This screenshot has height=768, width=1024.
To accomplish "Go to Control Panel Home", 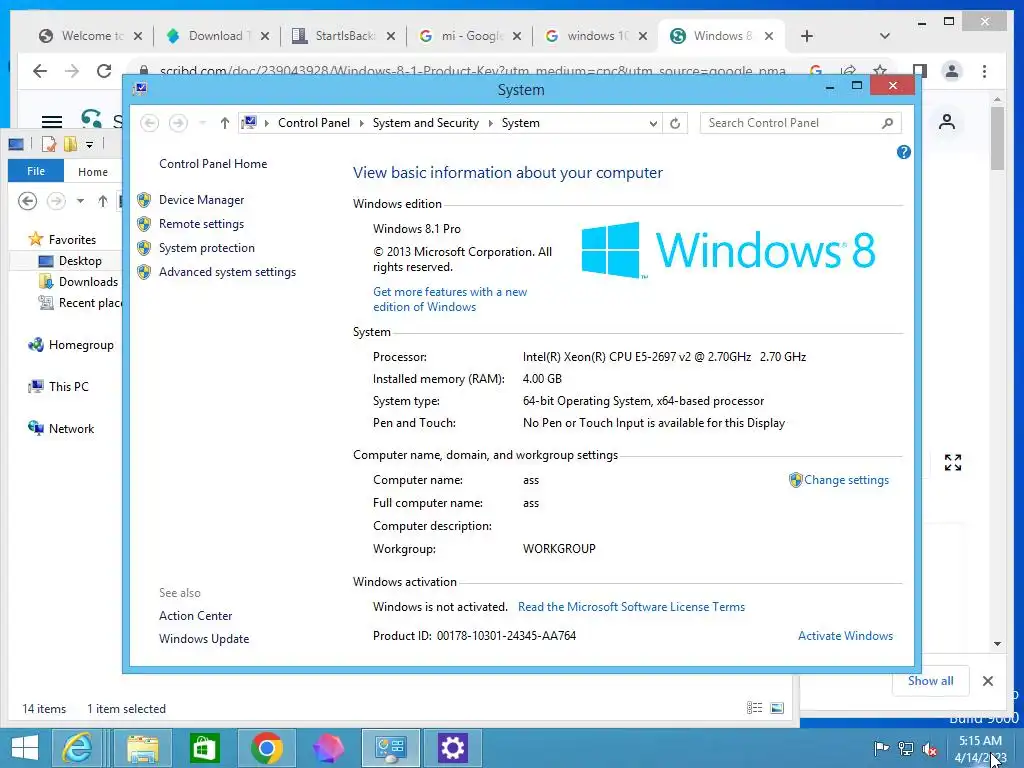I will pyautogui.click(x=213, y=164).
